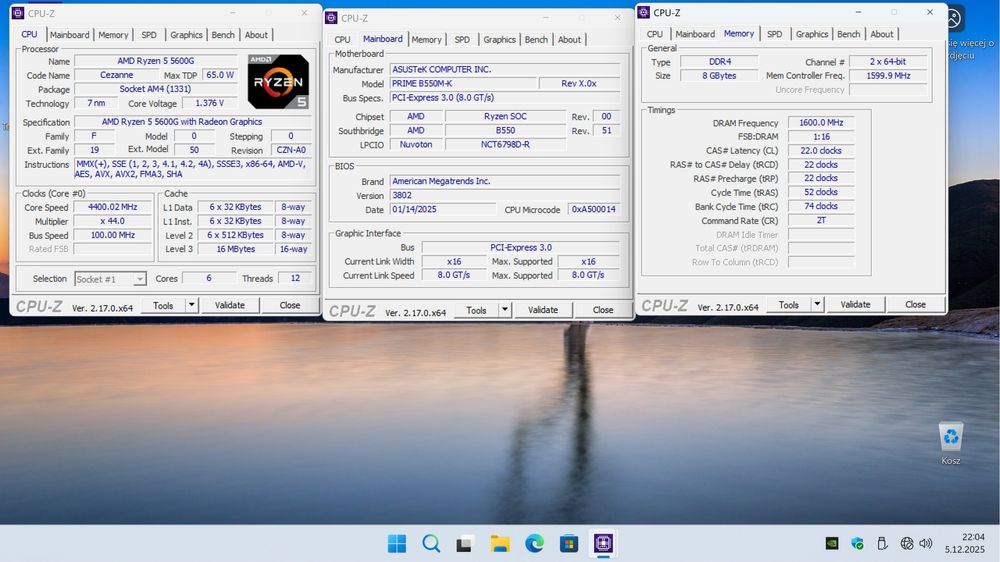The image size is (1000, 562).
Task: Go to About tab in right CPU-Z window
Action: pyautogui.click(x=882, y=34)
